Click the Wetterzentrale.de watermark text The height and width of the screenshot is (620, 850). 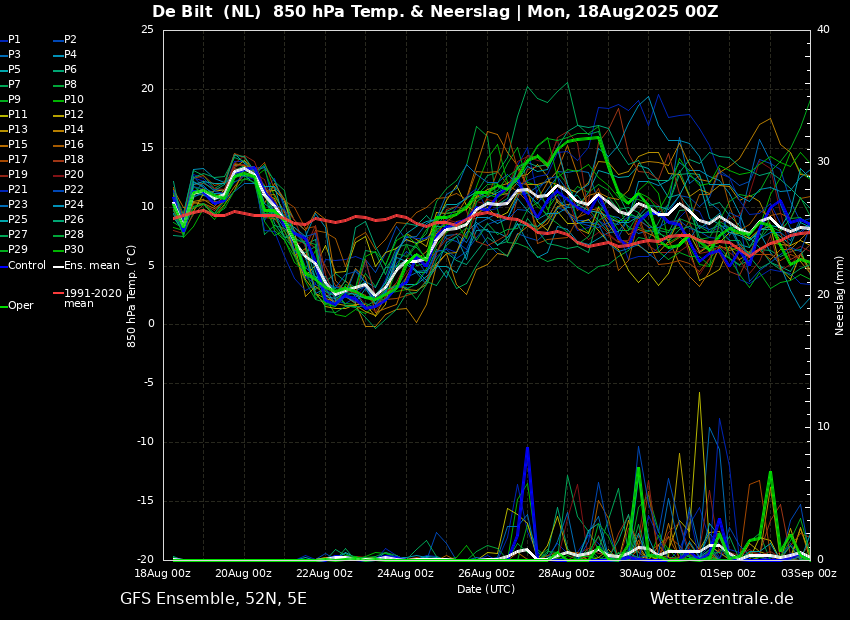coord(722,599)
